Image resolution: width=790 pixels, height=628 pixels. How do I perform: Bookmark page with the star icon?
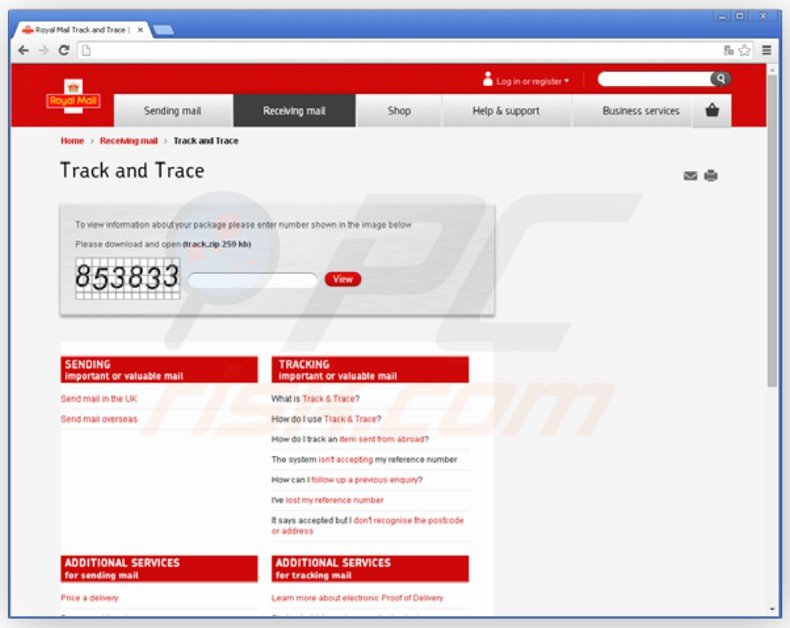745,50
